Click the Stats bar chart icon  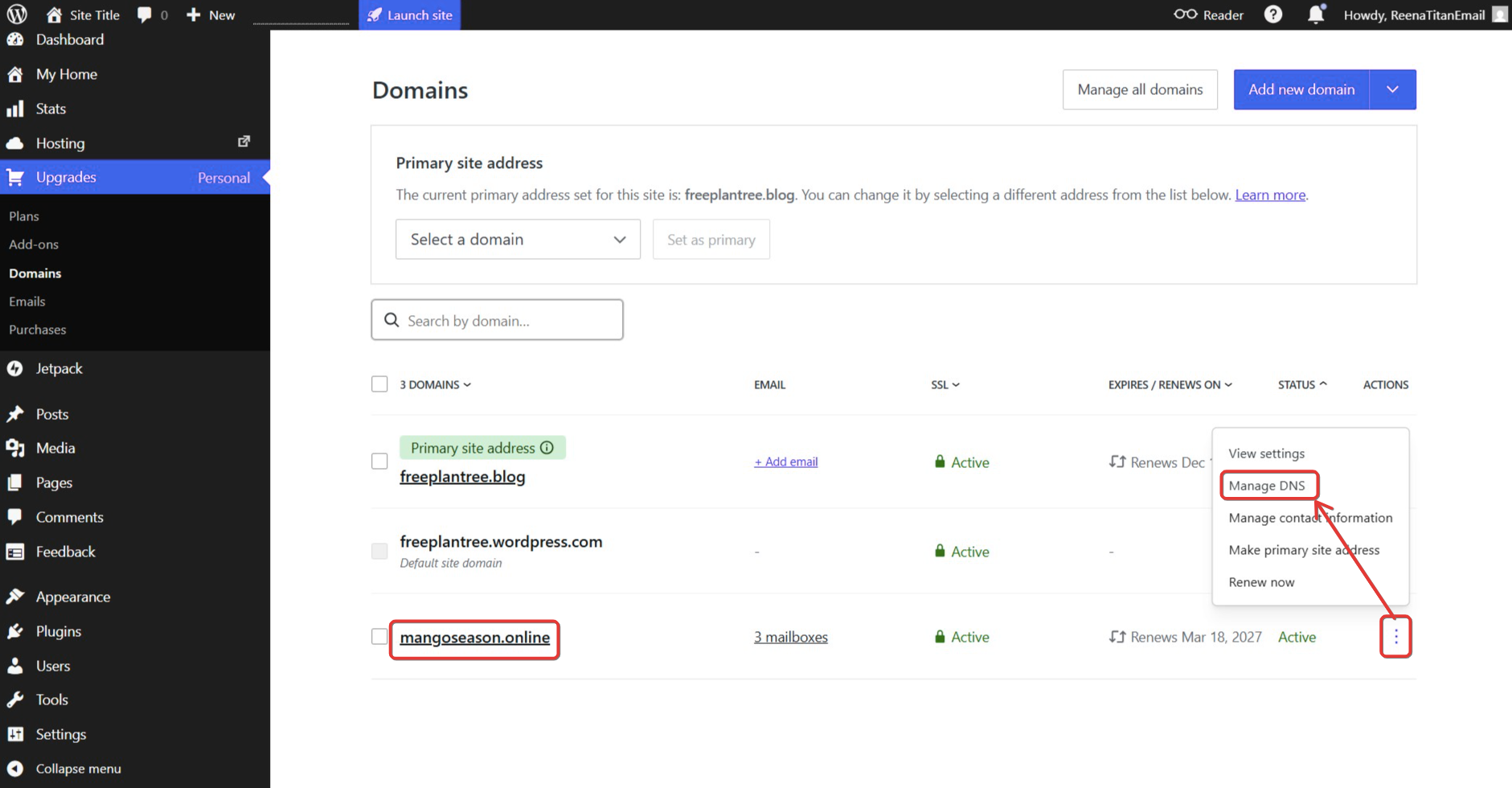click(15, 109)
